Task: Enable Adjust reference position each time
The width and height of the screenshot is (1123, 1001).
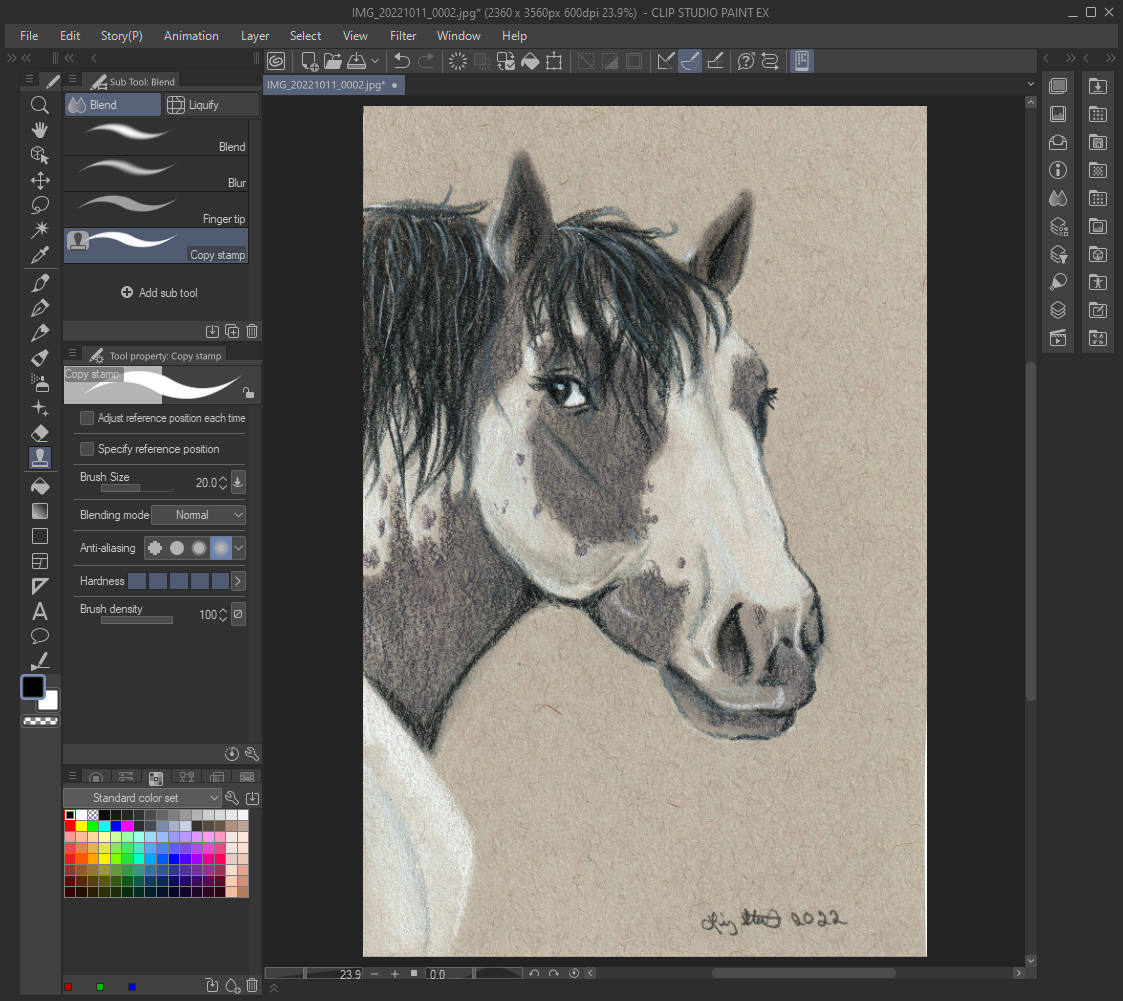Action: [87, 418]
